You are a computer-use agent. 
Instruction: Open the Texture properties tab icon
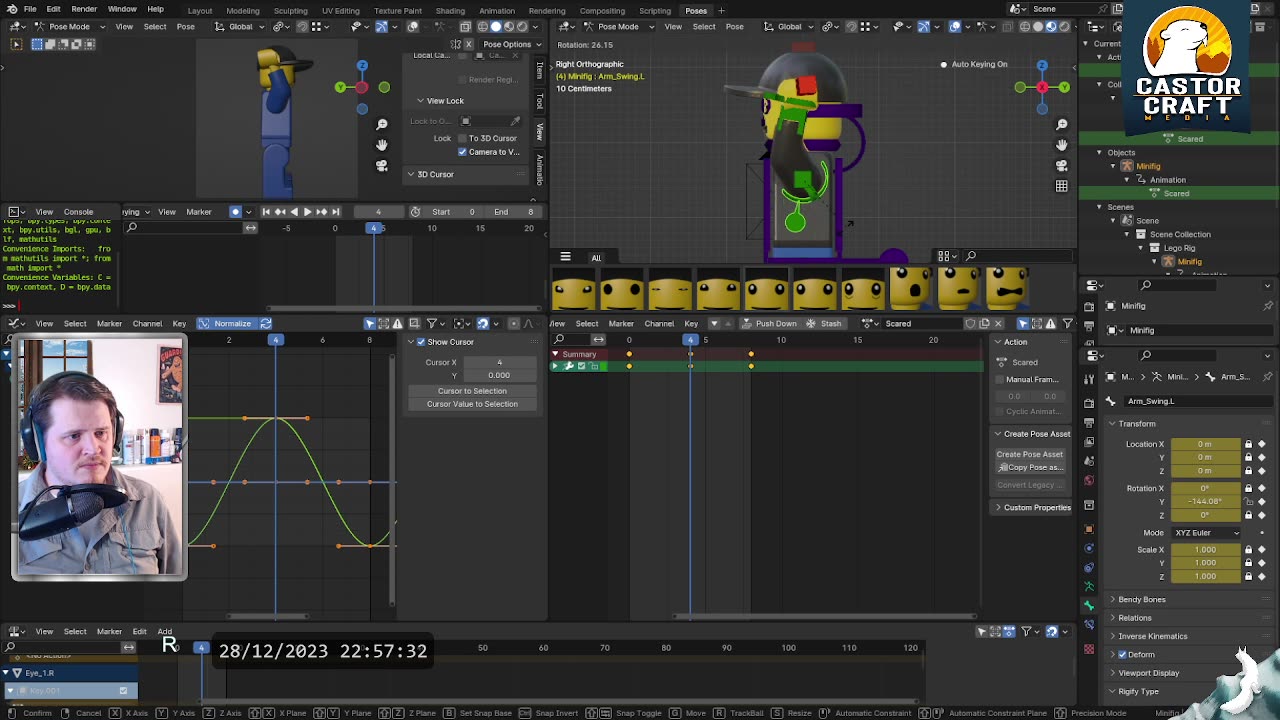pos(1089,650)
